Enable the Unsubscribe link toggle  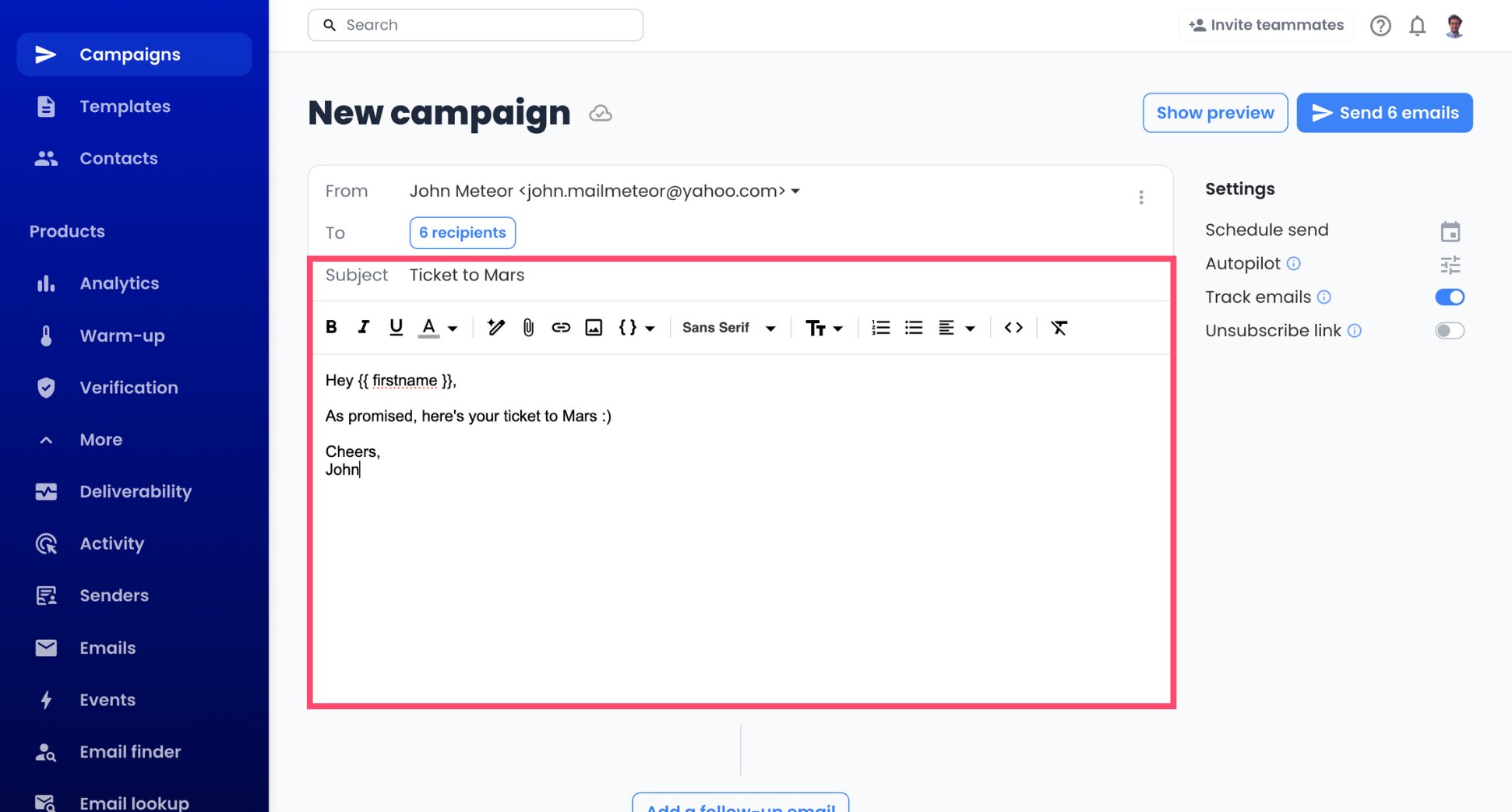click(x=1450, y=331)
